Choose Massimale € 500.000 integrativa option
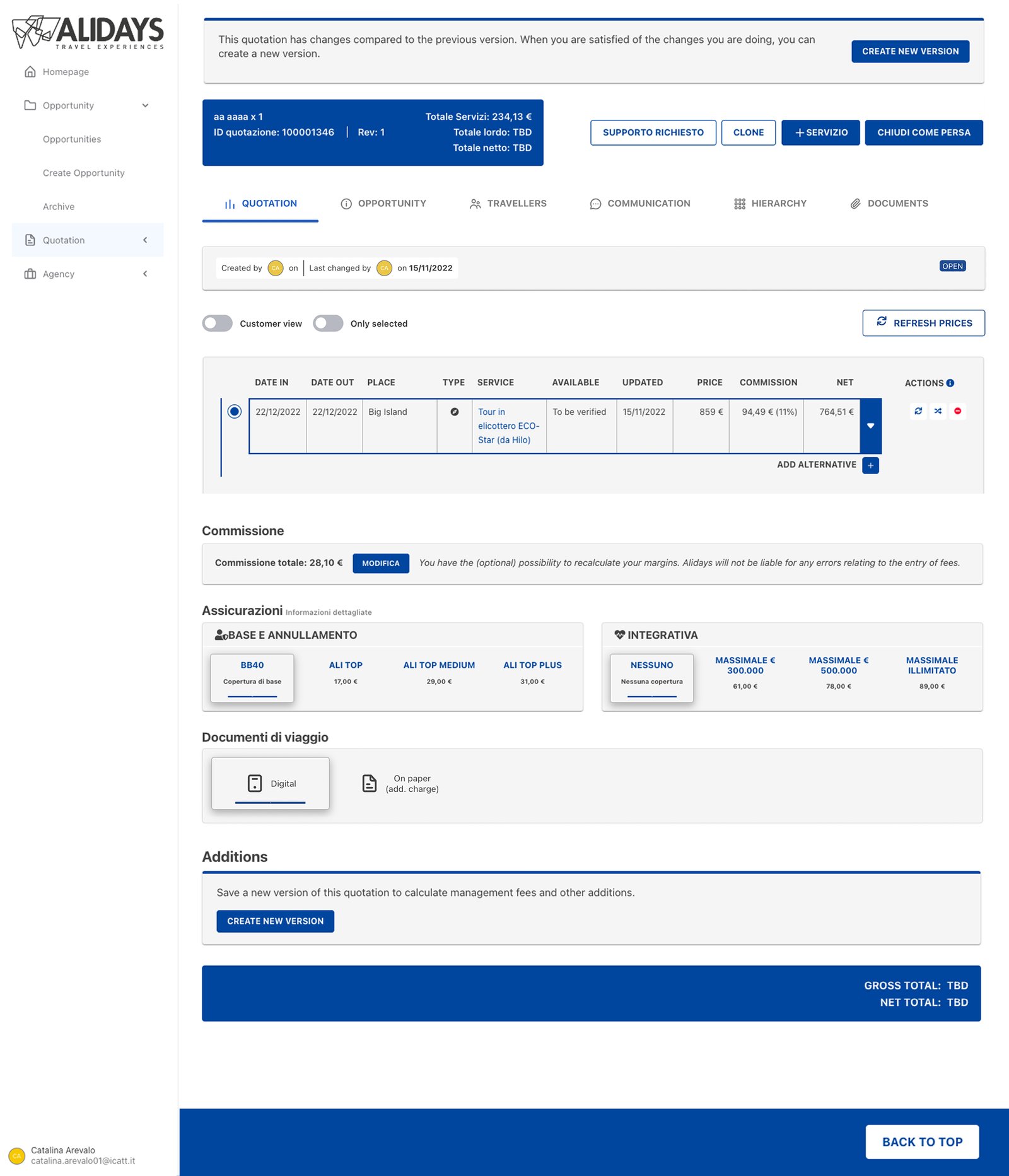Screen dimensions: 1009x1176 pyautogui.click(x=839, y=672)
